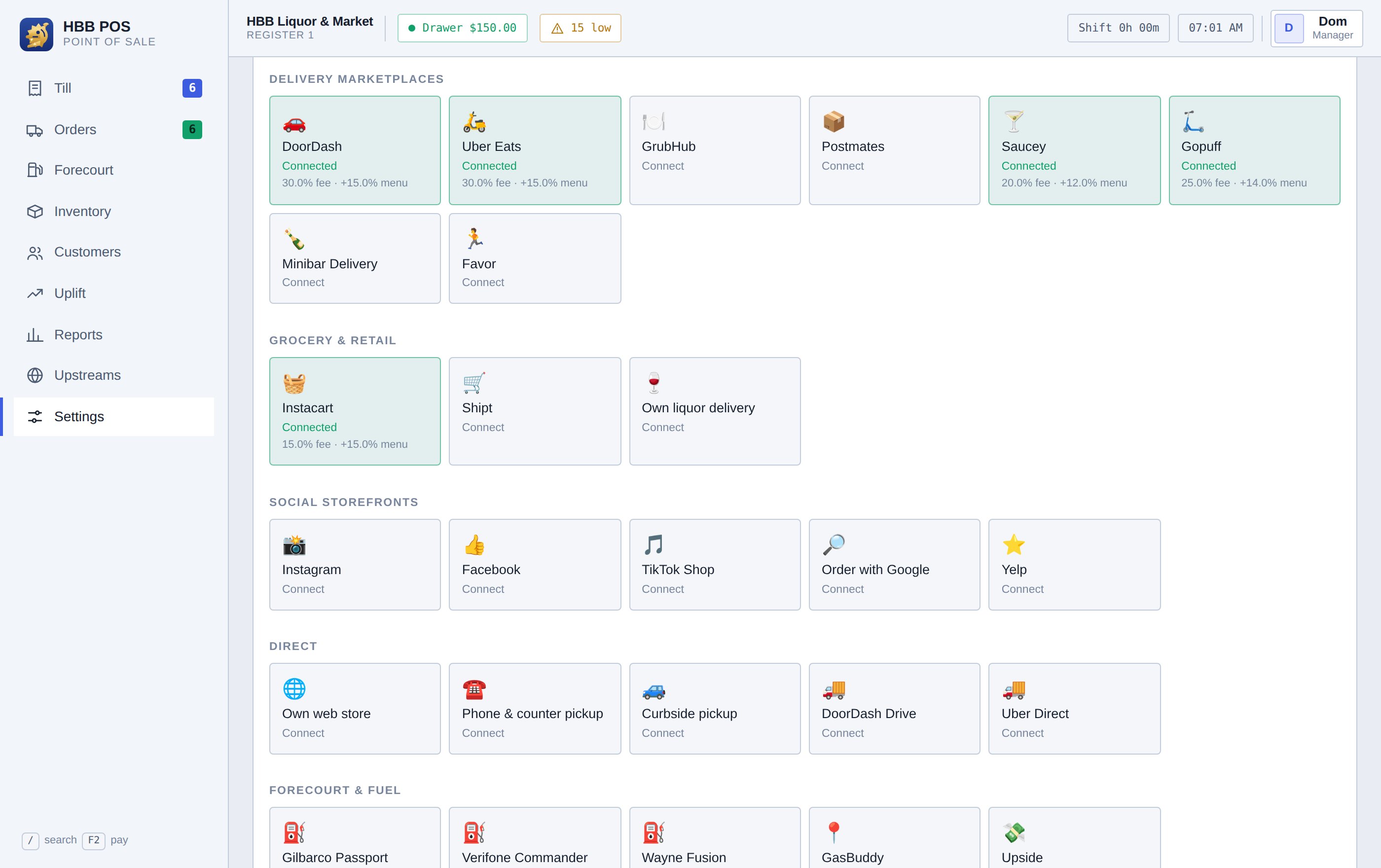The height and width of the screenshot is (868, 1381).
Task: Click the Till receipt icon in sidebar
Action: (x=35, y=88)
